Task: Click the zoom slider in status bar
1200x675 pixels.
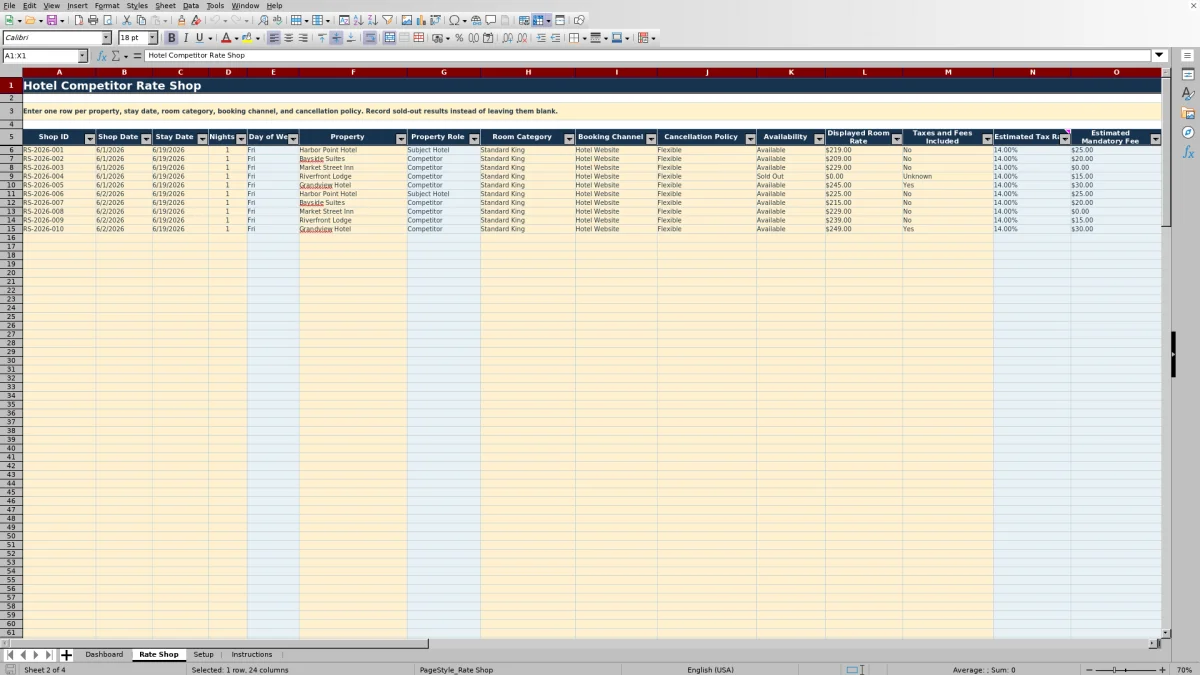Action: (x=1126, y=669)
